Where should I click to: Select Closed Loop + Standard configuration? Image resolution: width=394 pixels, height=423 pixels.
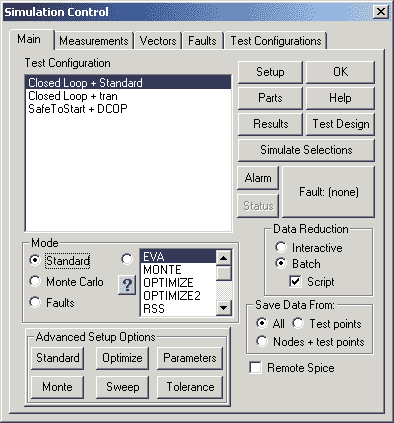point(128,82)
